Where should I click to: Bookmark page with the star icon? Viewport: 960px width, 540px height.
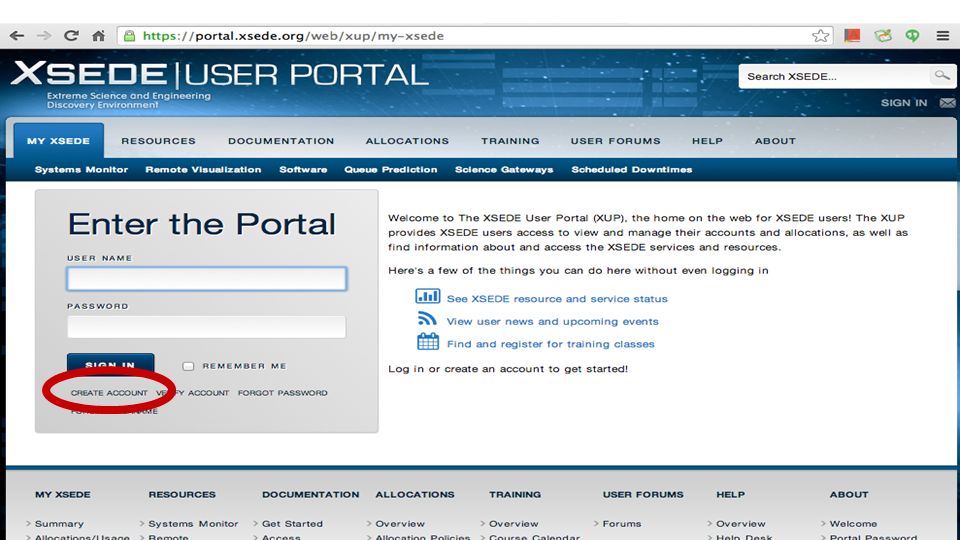pyautogui.click(x=820, y=36)
